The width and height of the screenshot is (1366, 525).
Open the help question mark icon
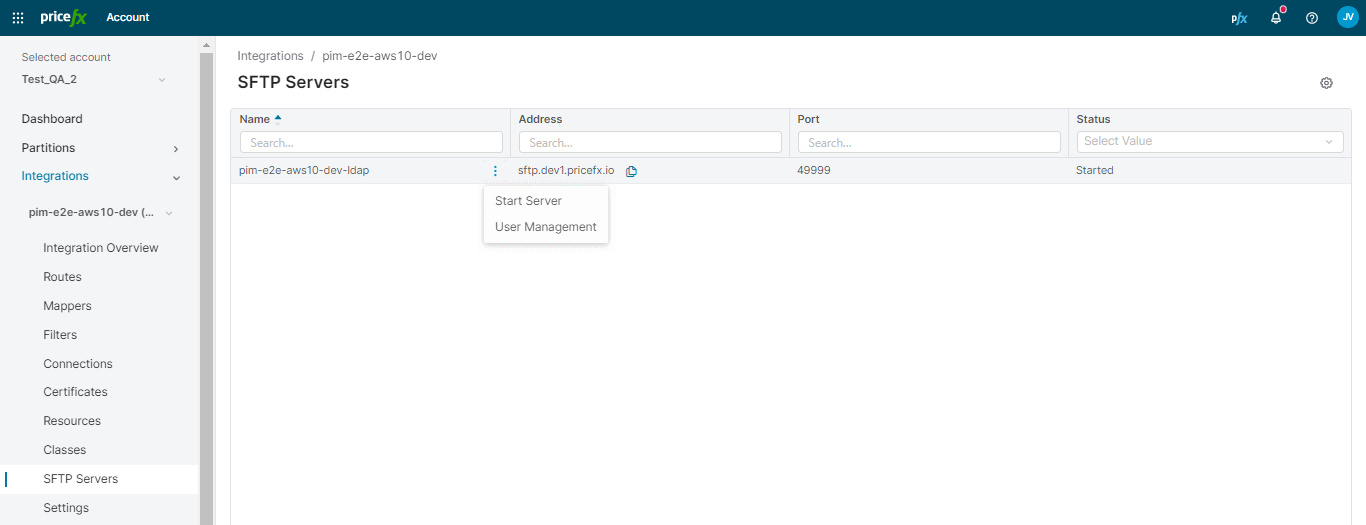1312,18
